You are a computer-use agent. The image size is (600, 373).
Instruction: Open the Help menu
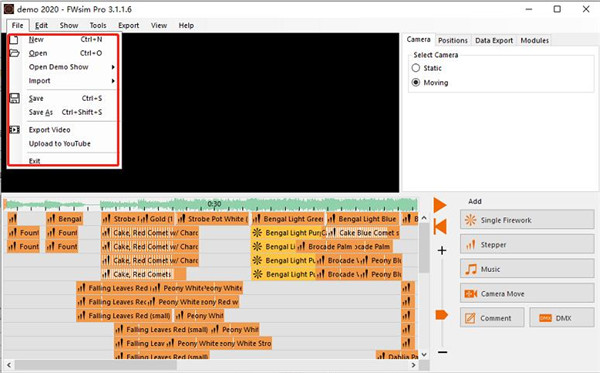(x=186, y=25)
